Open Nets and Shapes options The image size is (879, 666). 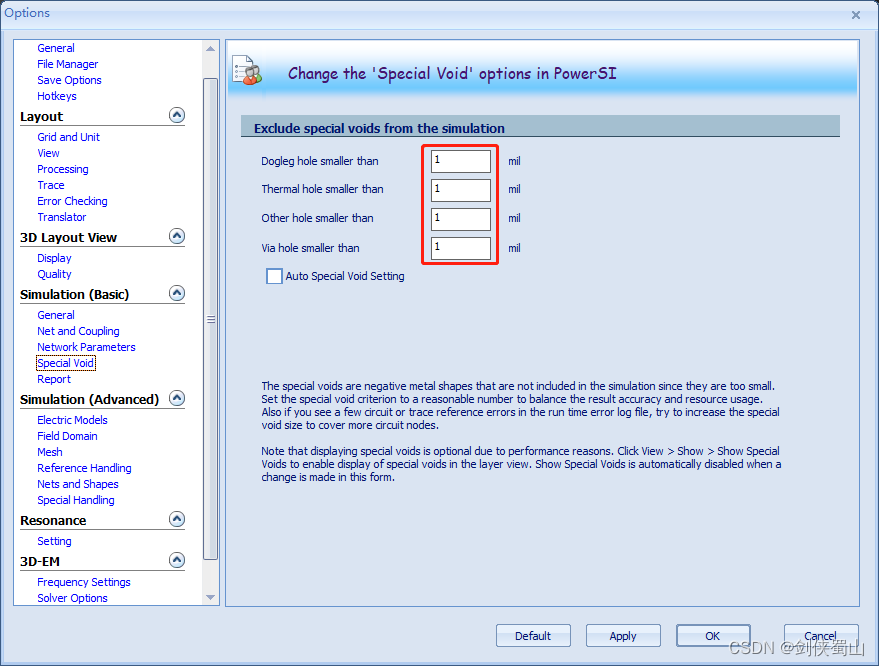(78, 484)
